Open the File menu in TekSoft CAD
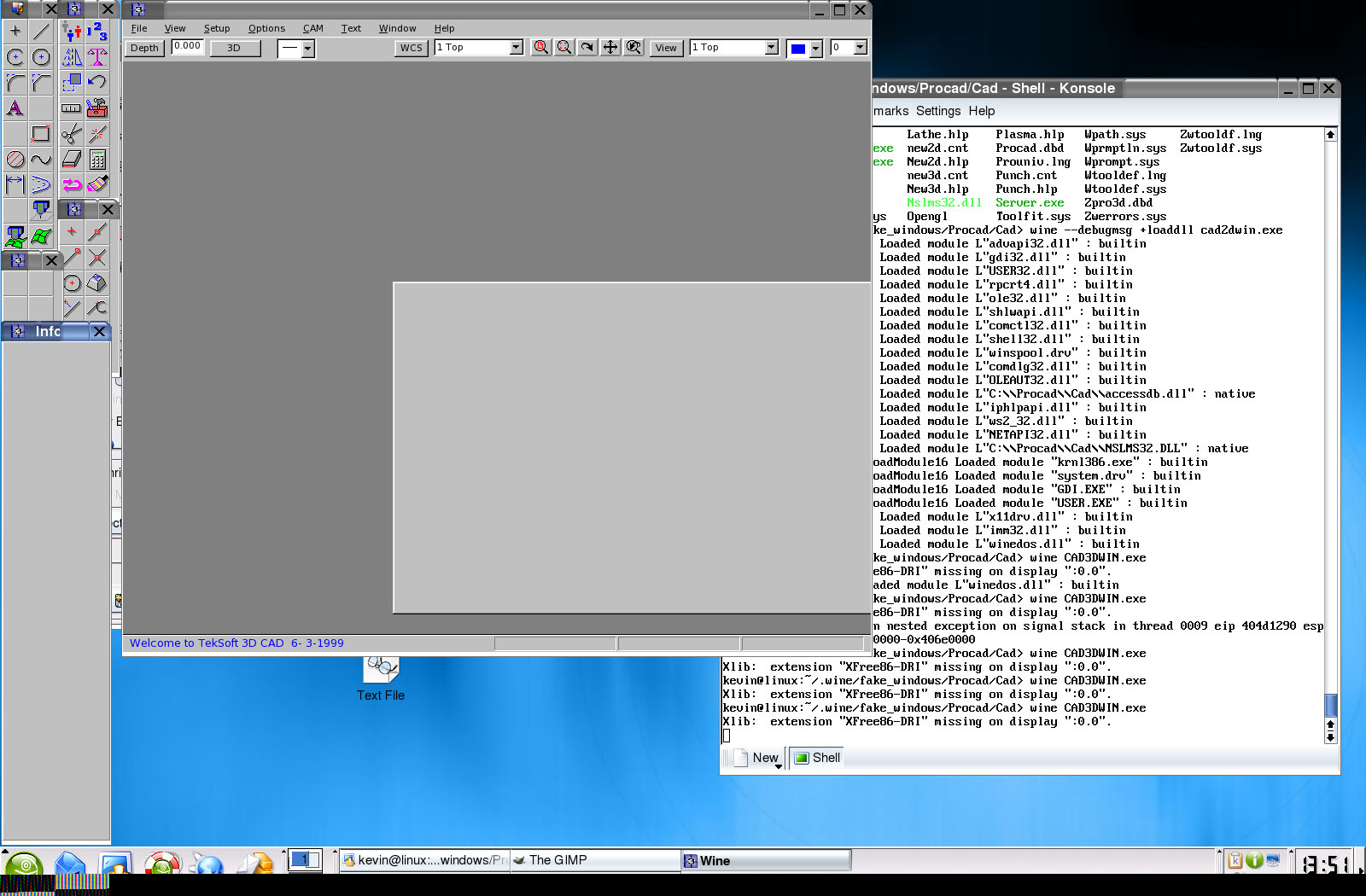 (139, 28)
